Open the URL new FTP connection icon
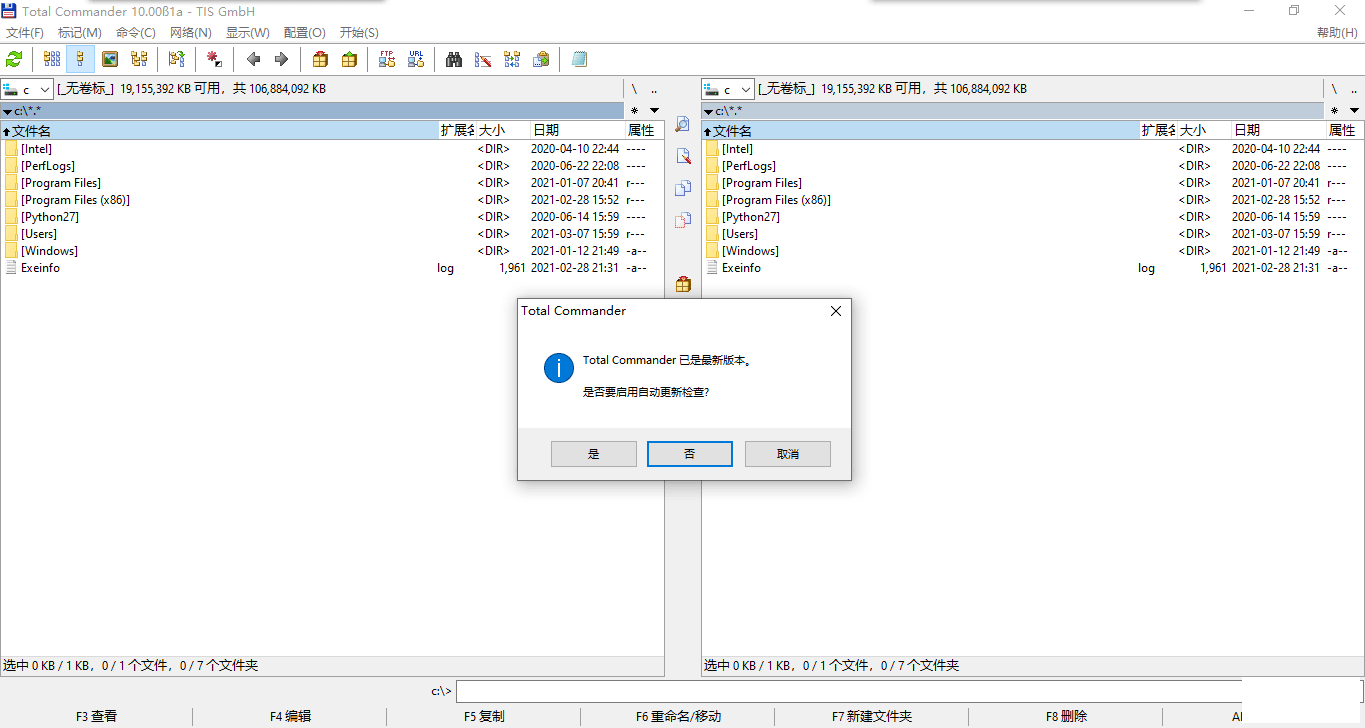Screen dimensions: 1365x728 point(416,59)
